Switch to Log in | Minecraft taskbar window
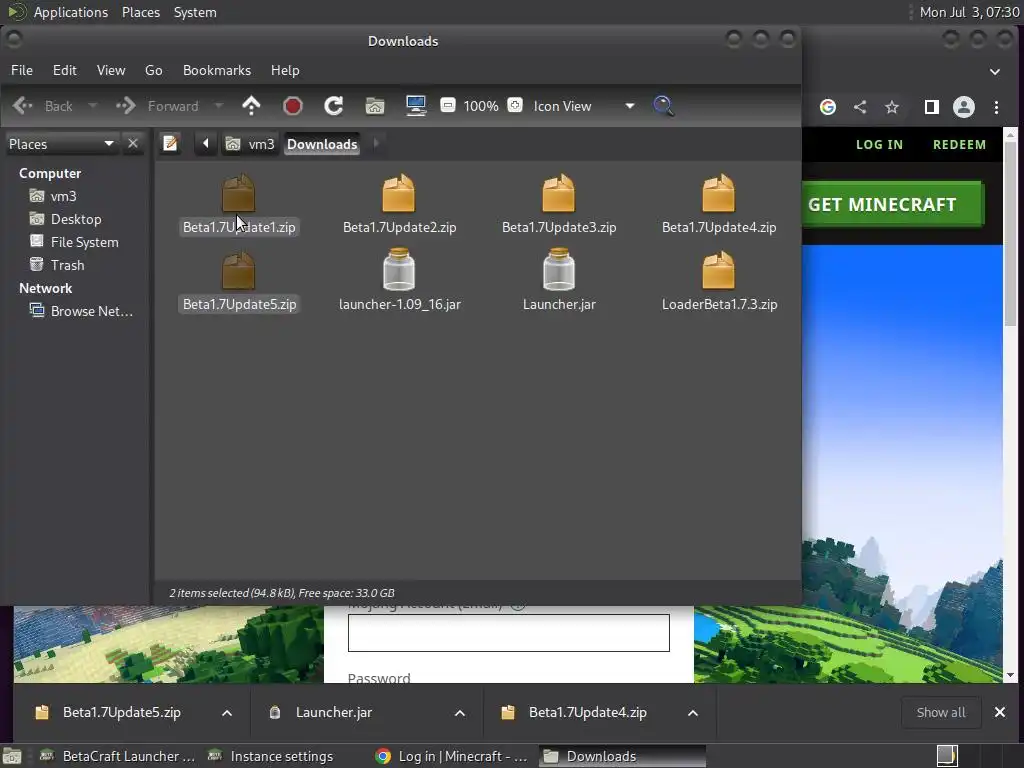Screen dimensions: 1024x768 point(452,756)
